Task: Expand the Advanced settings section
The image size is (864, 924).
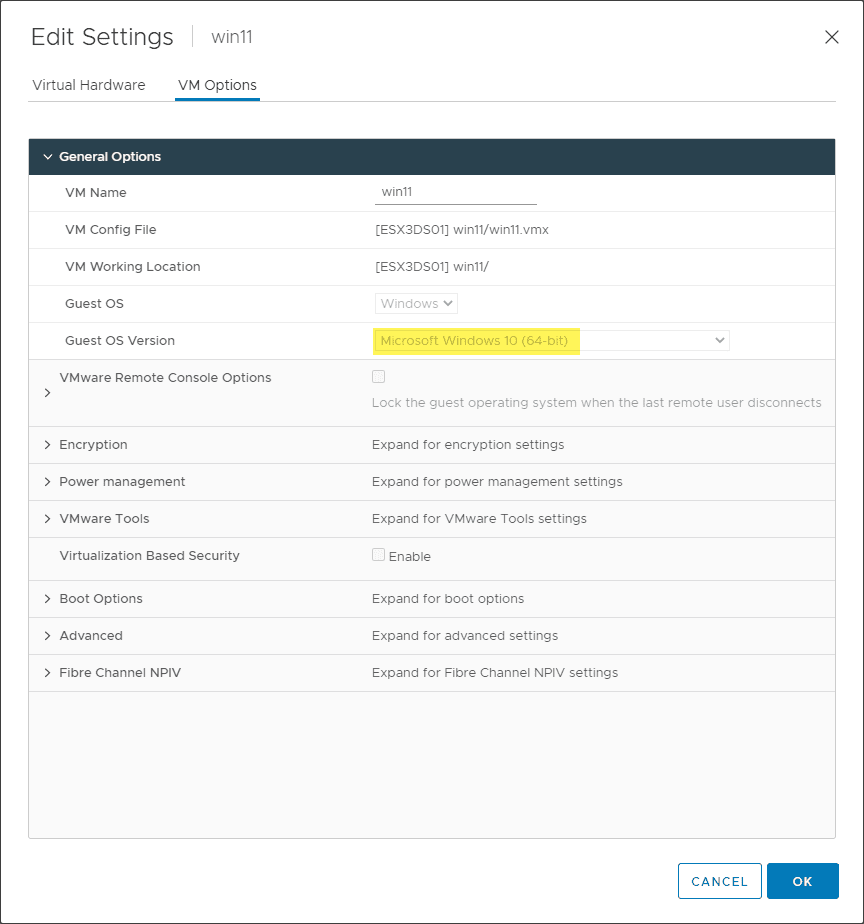Action: point(47,635)
